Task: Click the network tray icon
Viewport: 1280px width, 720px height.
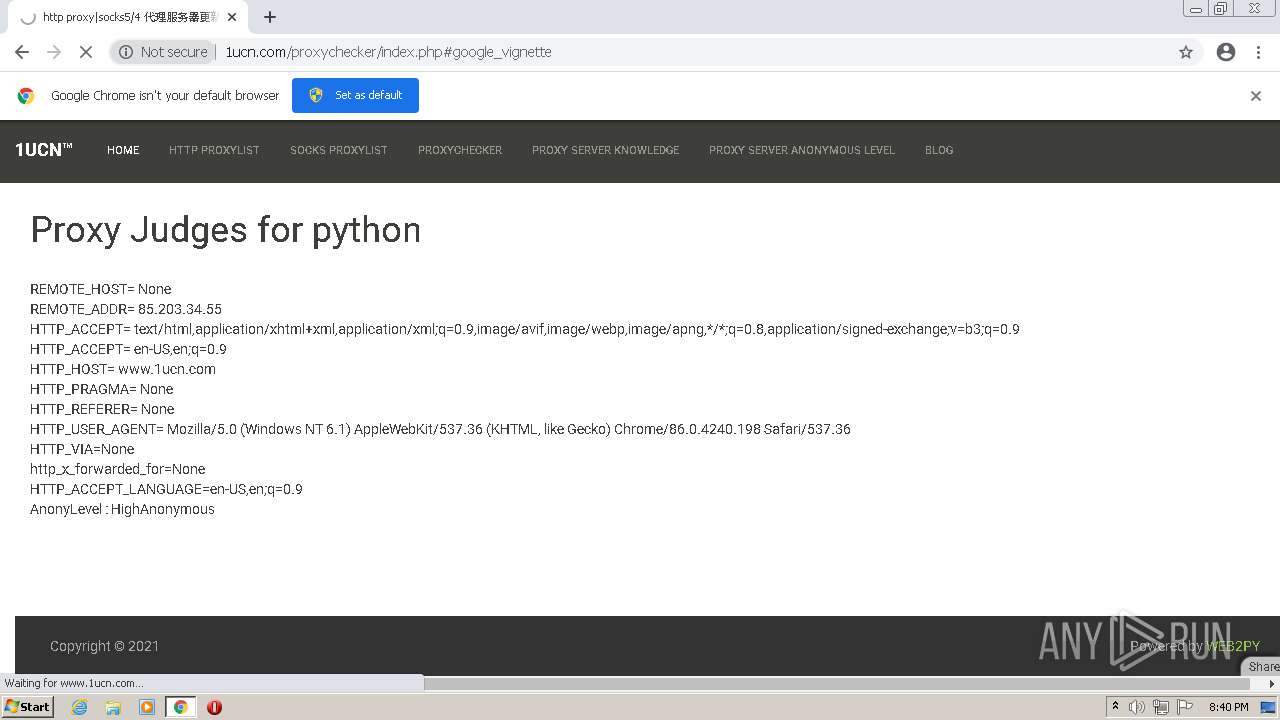Action: (1161, 707)
